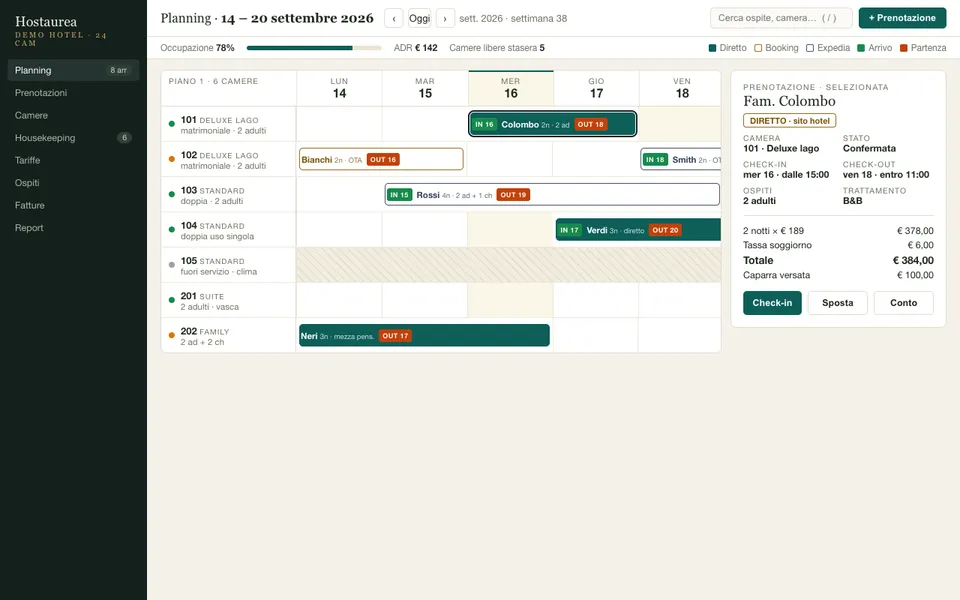Click the Diretto legend color swatch

pos(712,48)
